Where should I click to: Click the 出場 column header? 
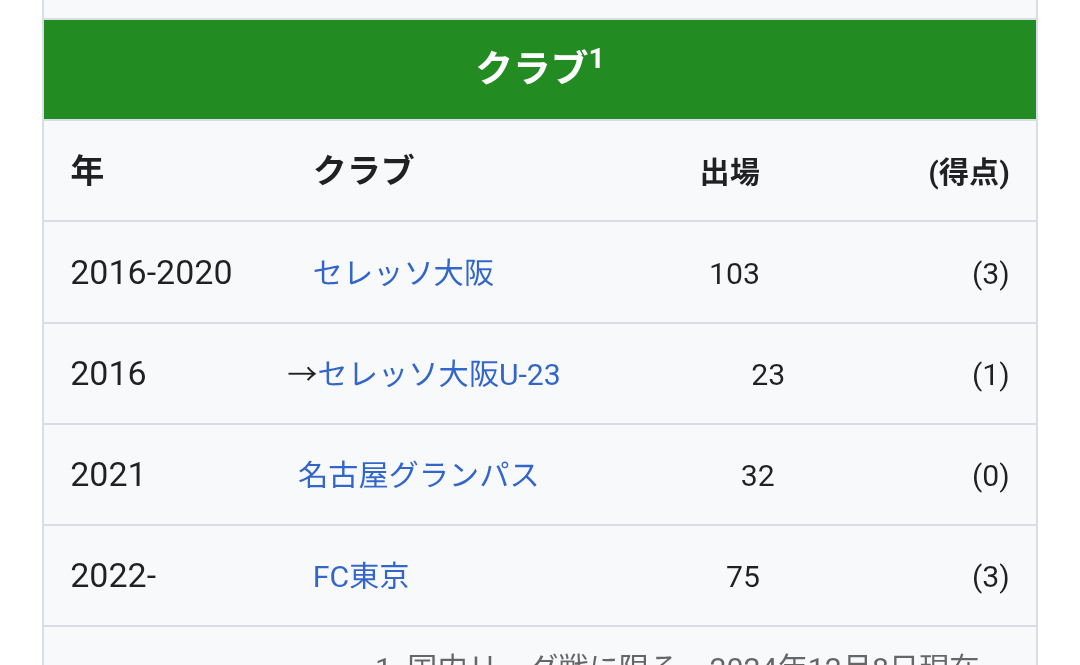tap(730, 172)
